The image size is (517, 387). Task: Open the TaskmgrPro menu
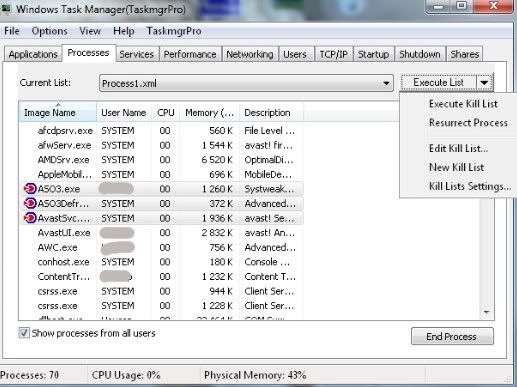[x=174, y=31]
